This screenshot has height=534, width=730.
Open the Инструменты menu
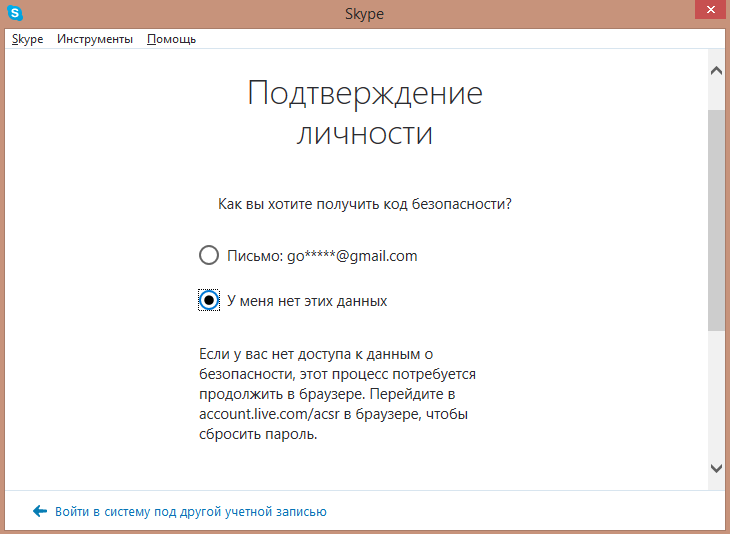coord(95,39)
